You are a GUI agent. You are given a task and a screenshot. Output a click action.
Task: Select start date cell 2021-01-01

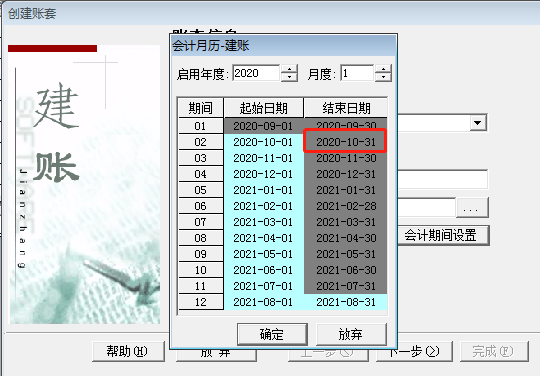[263, 190]
